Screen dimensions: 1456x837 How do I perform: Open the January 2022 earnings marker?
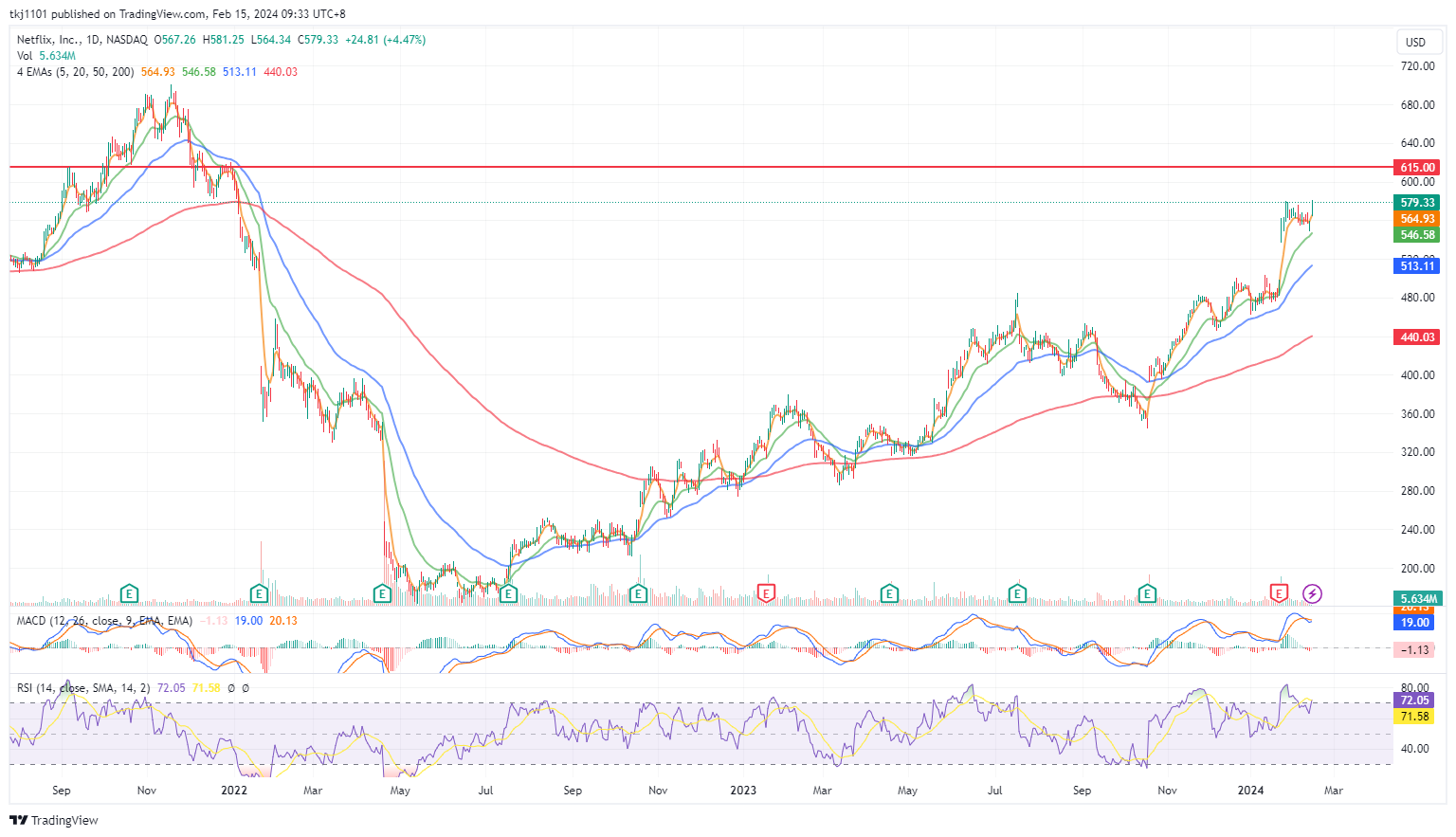click(259, 594)
